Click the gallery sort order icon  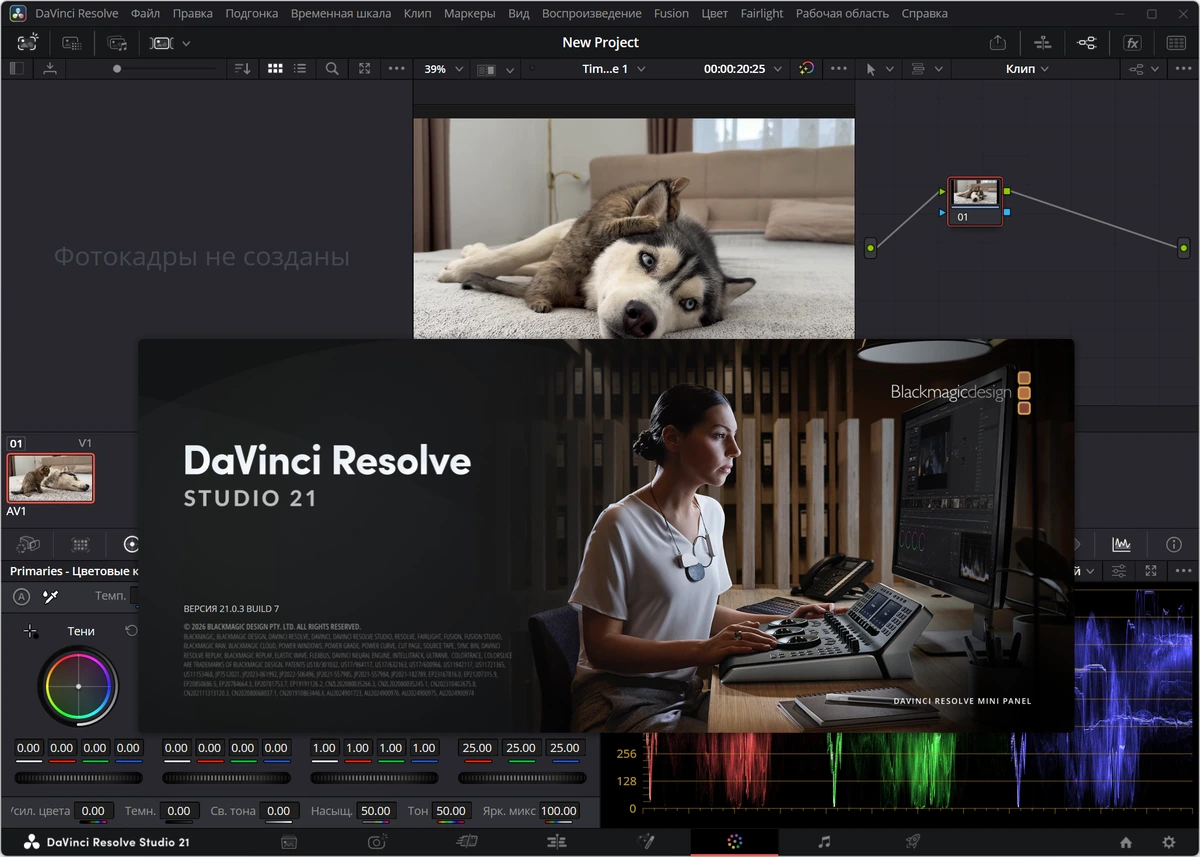[242, 69]
